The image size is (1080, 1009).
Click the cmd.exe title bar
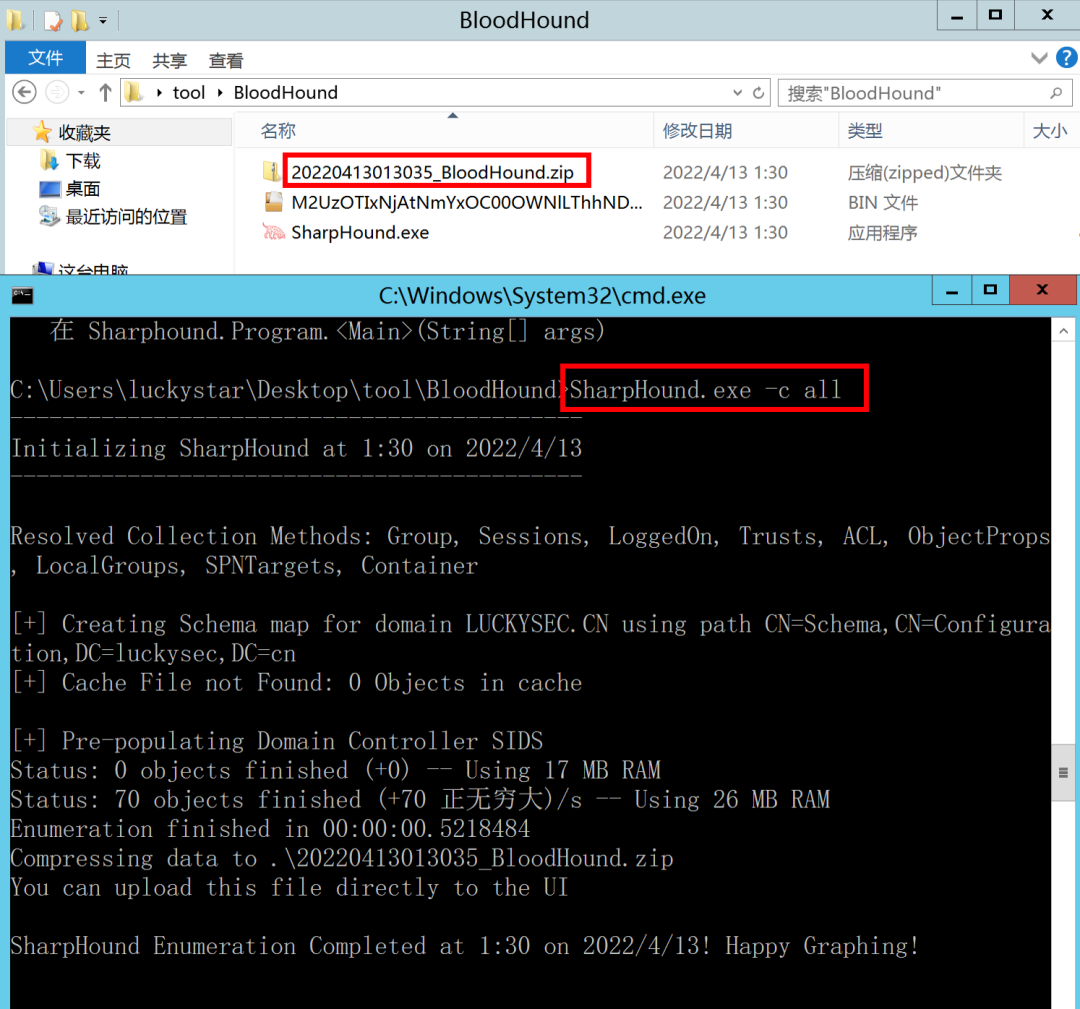coord(541,295)
